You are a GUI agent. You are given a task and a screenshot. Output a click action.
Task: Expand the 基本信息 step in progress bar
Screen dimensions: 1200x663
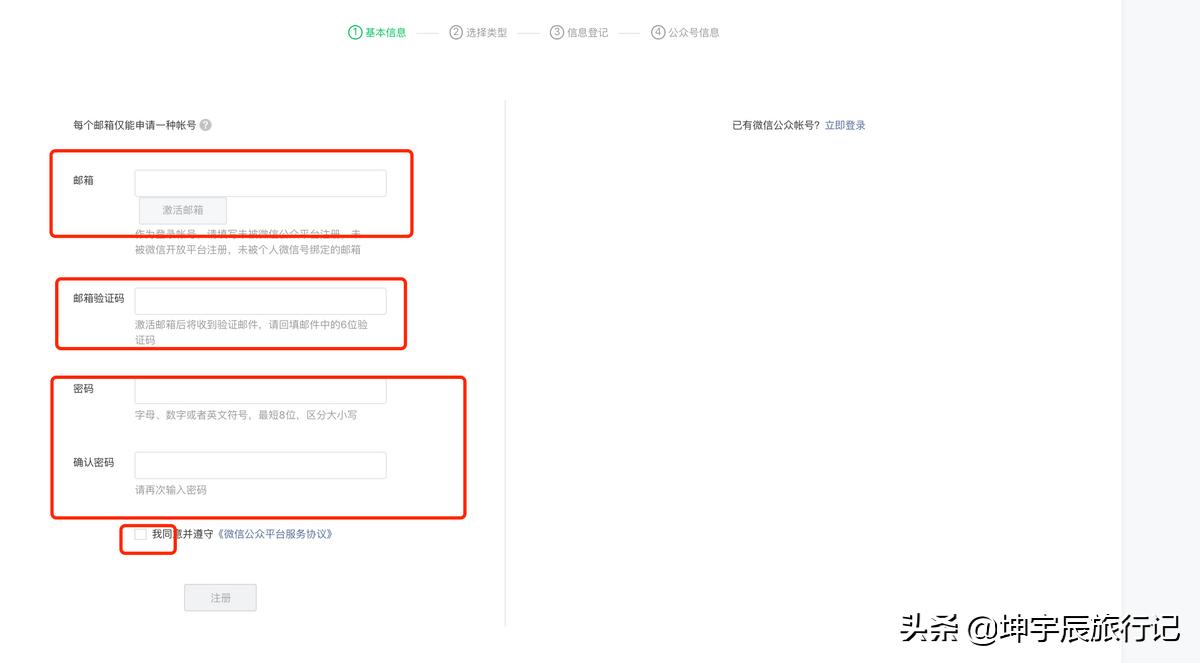click(x=384, y=31)
